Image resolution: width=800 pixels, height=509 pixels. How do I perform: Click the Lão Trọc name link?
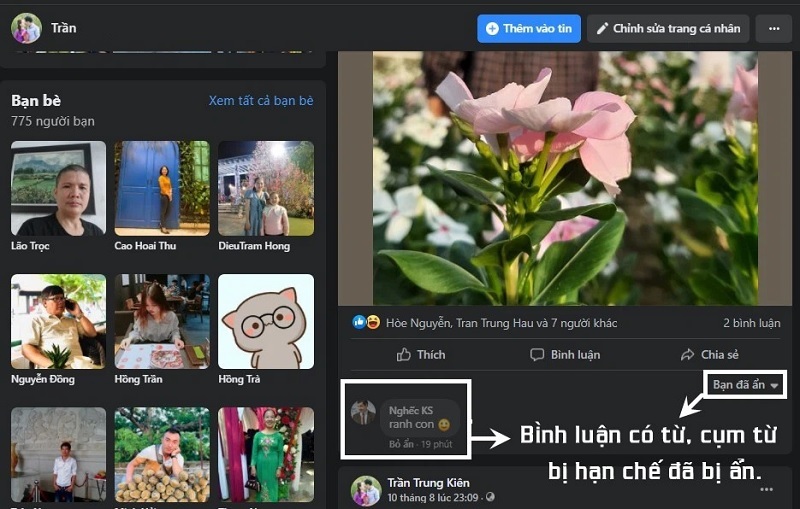pyautogui.click(x=30, y=246)
